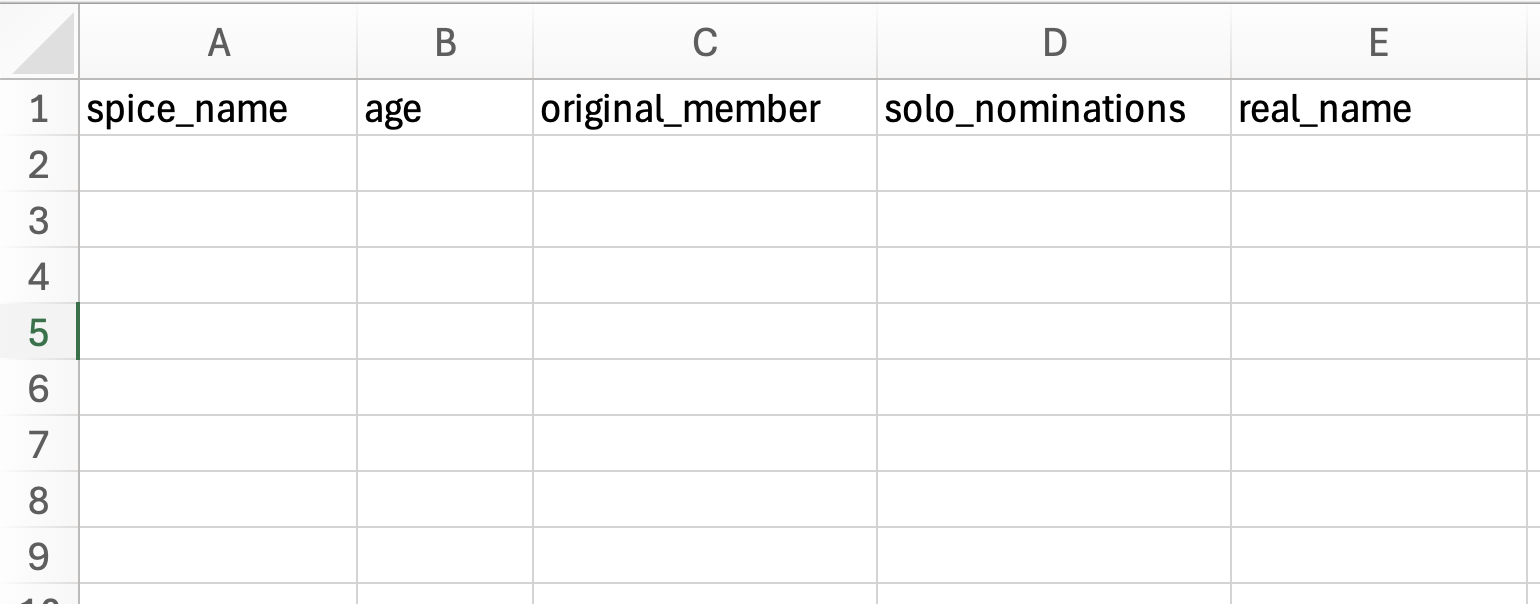The image size is (1540, 604).
Task: Click the solo_nominations header cell
Action: click(x=1054, y=108)
